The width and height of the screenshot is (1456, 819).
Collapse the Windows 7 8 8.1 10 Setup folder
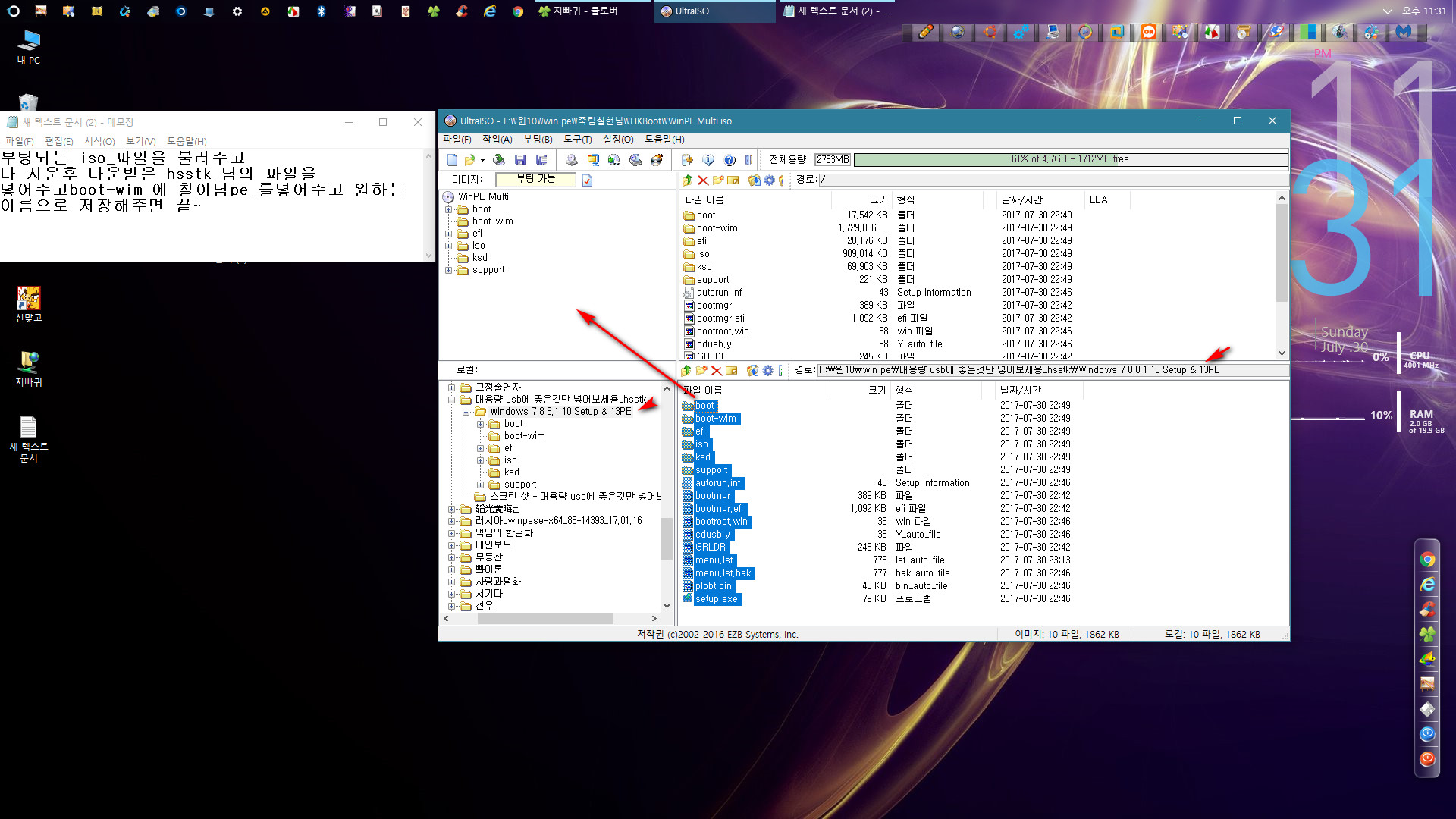point(466,412)
